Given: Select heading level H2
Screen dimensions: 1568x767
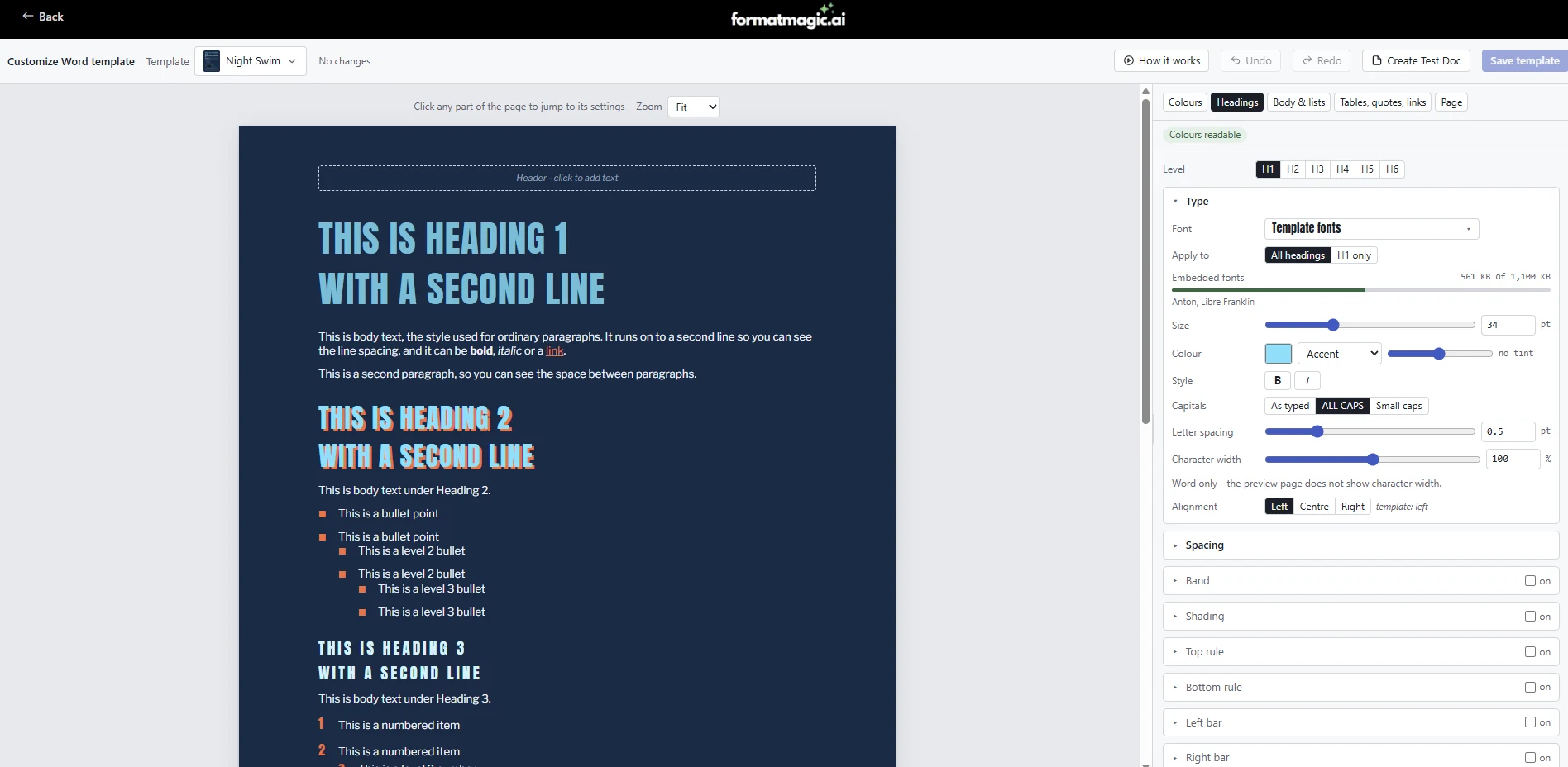Looking at the screenshot, I should (x=1293, y=169).
